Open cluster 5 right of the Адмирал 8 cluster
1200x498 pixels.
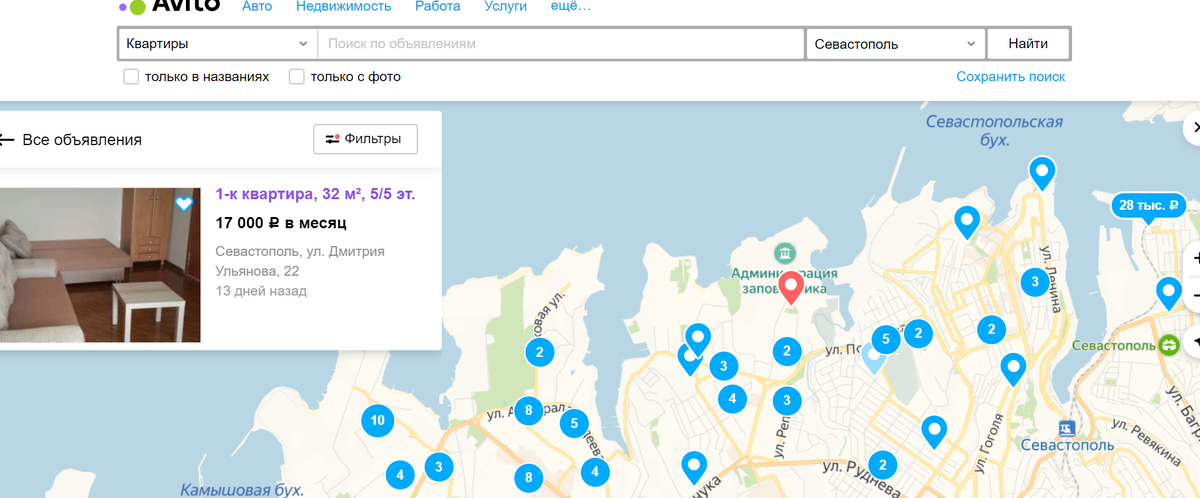573,423
